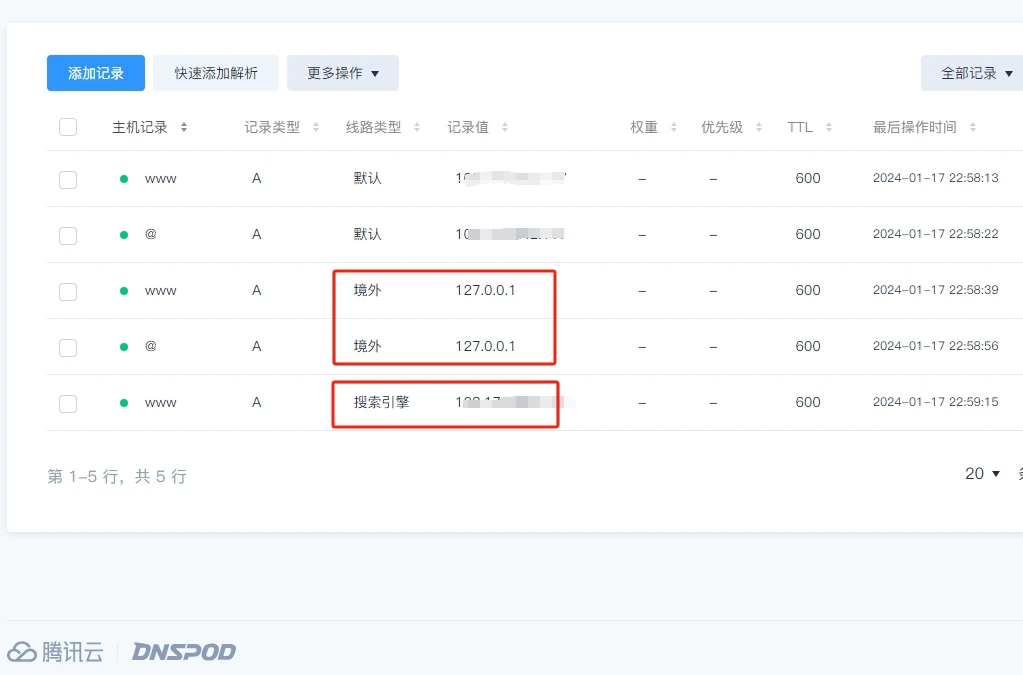
Task: Sort by 最后操作时间 icon
Action: pyautogui.click(x=973, y=128)
